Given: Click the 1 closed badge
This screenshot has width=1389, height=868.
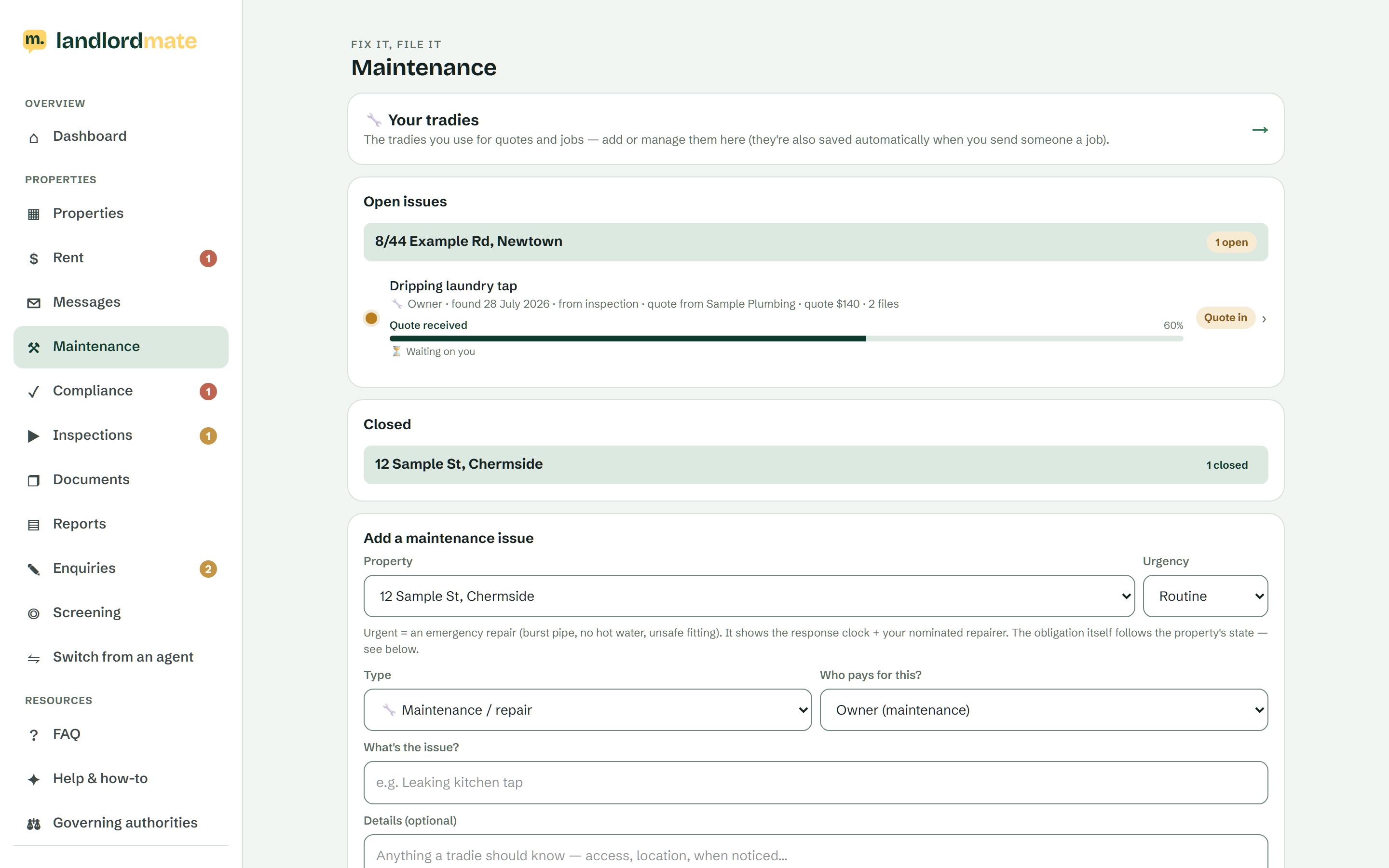Looking at the screenshot, I should [x=1227, y=465].
